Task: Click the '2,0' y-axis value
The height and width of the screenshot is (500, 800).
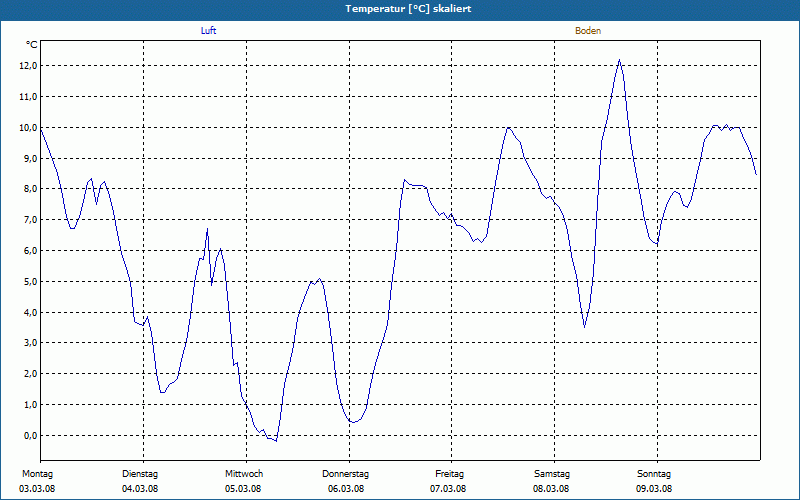Action: 30,373
